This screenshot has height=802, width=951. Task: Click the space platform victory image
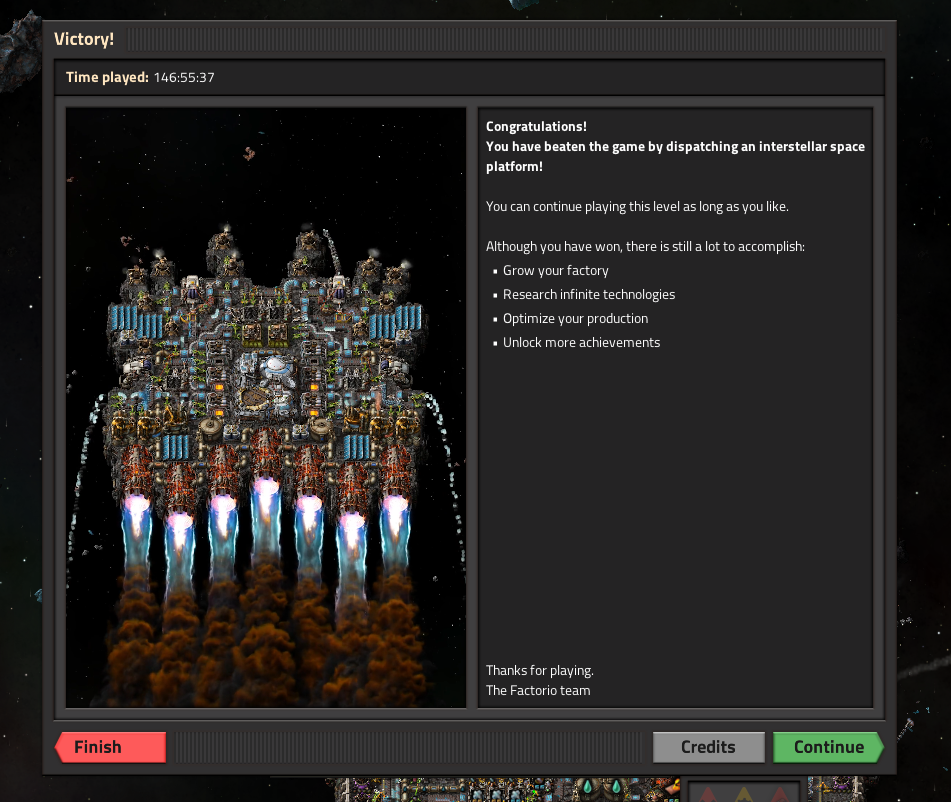click(266, 407)
